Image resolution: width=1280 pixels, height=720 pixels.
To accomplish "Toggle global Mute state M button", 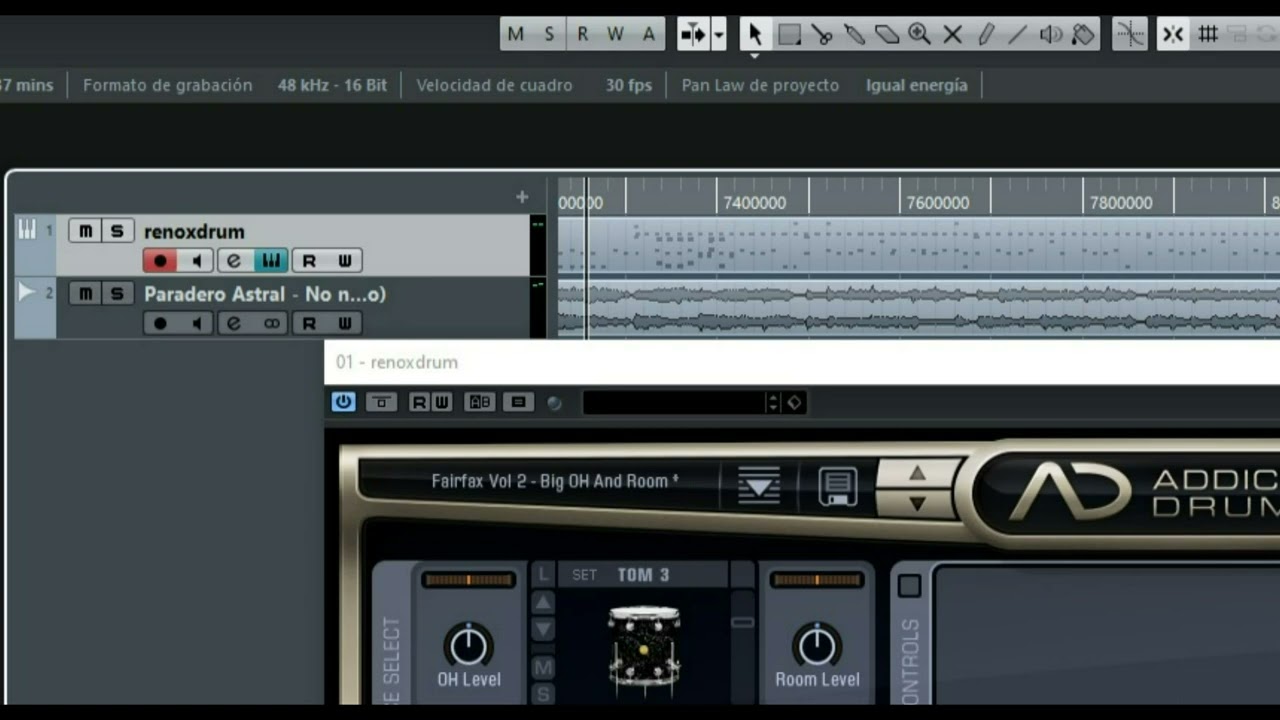I will 516,34.
